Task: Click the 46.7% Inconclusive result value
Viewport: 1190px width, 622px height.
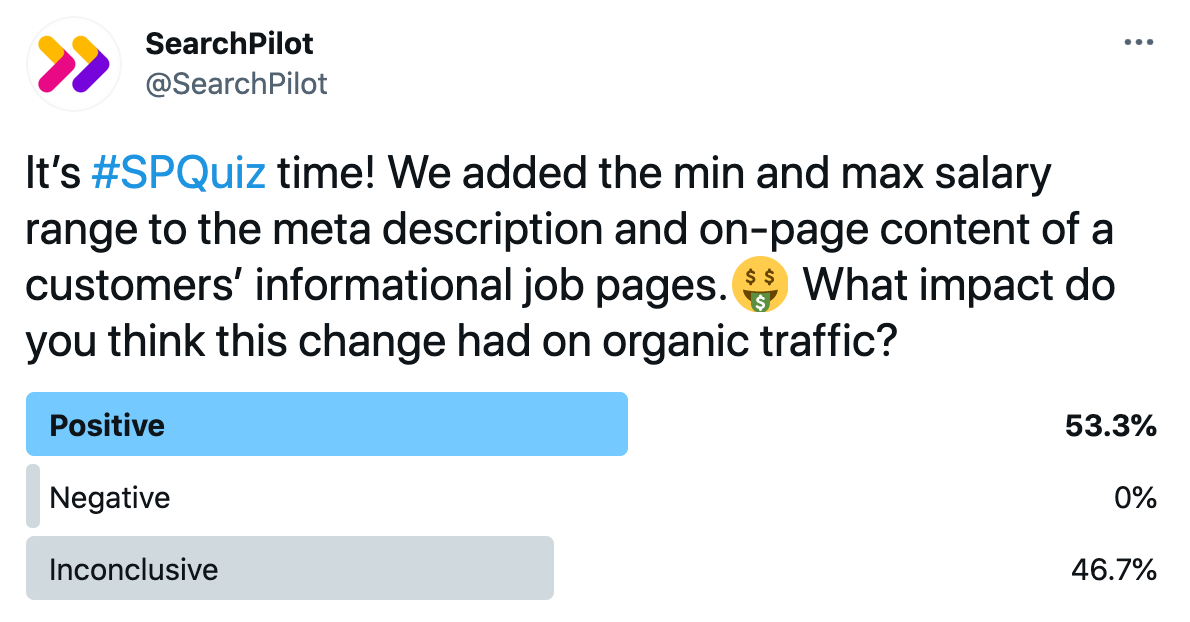Action: pyautogui.click(x=1113, y=569)
